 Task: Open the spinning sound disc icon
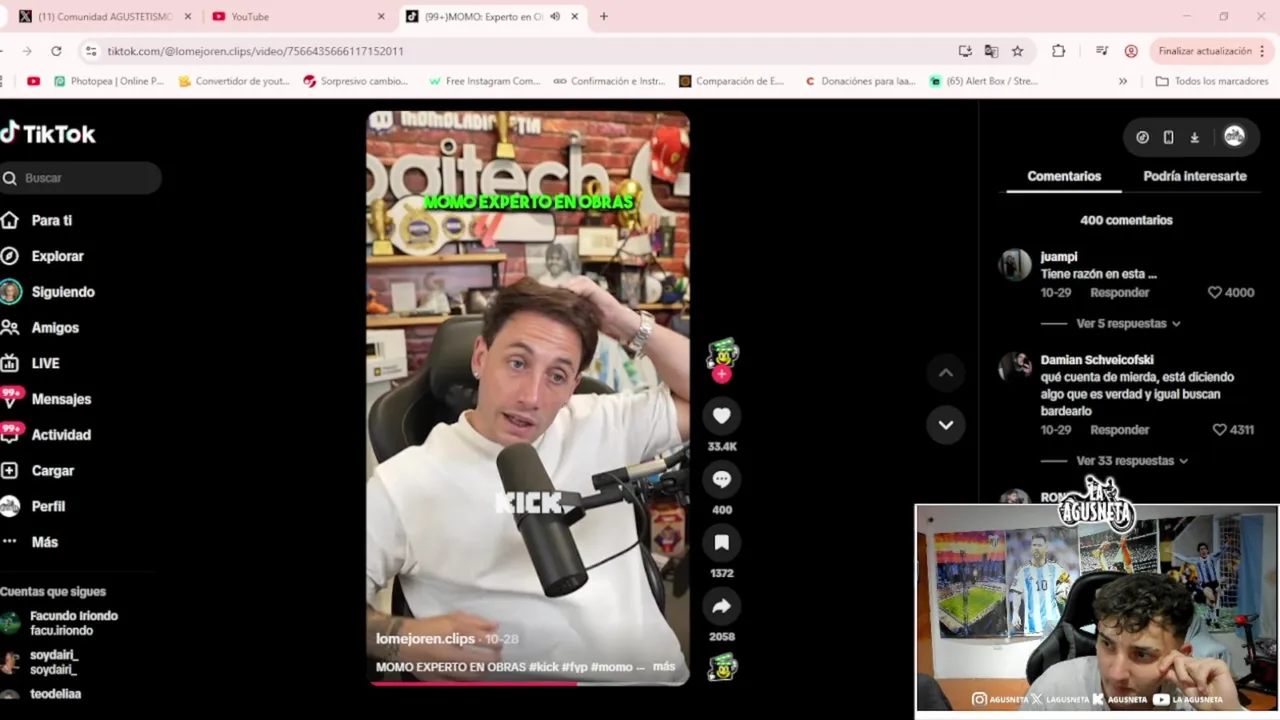[722, 667]
